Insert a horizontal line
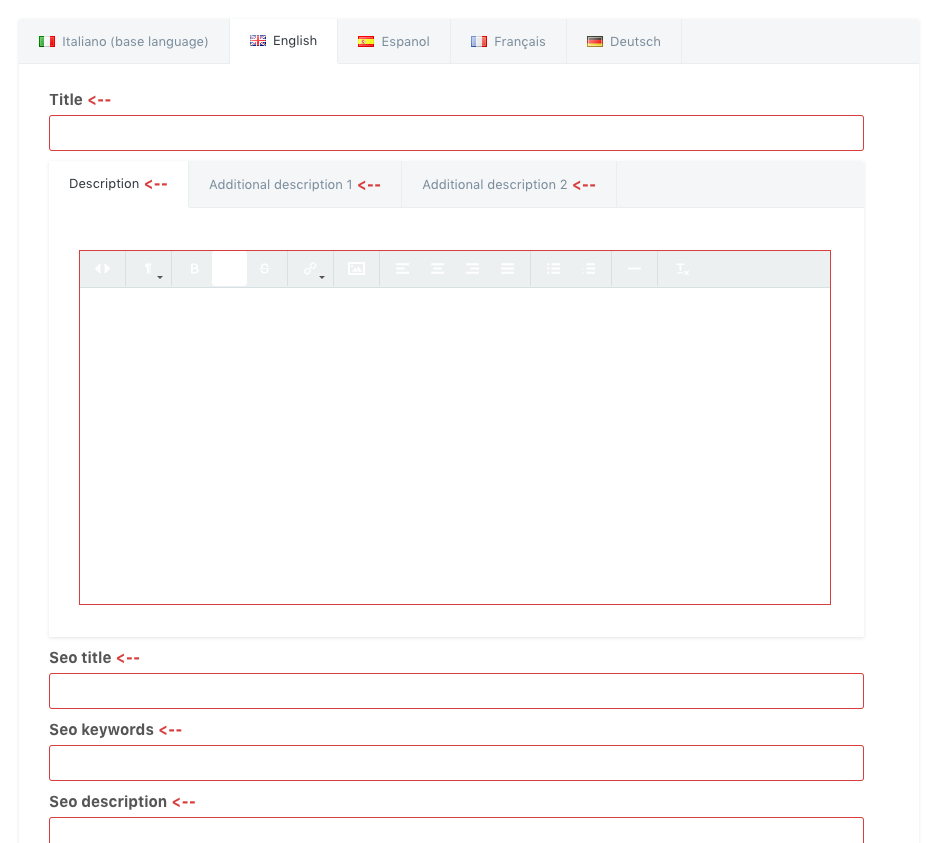This screenshot has width=939, height=843. pyautogui.click(x=634, y=269)
